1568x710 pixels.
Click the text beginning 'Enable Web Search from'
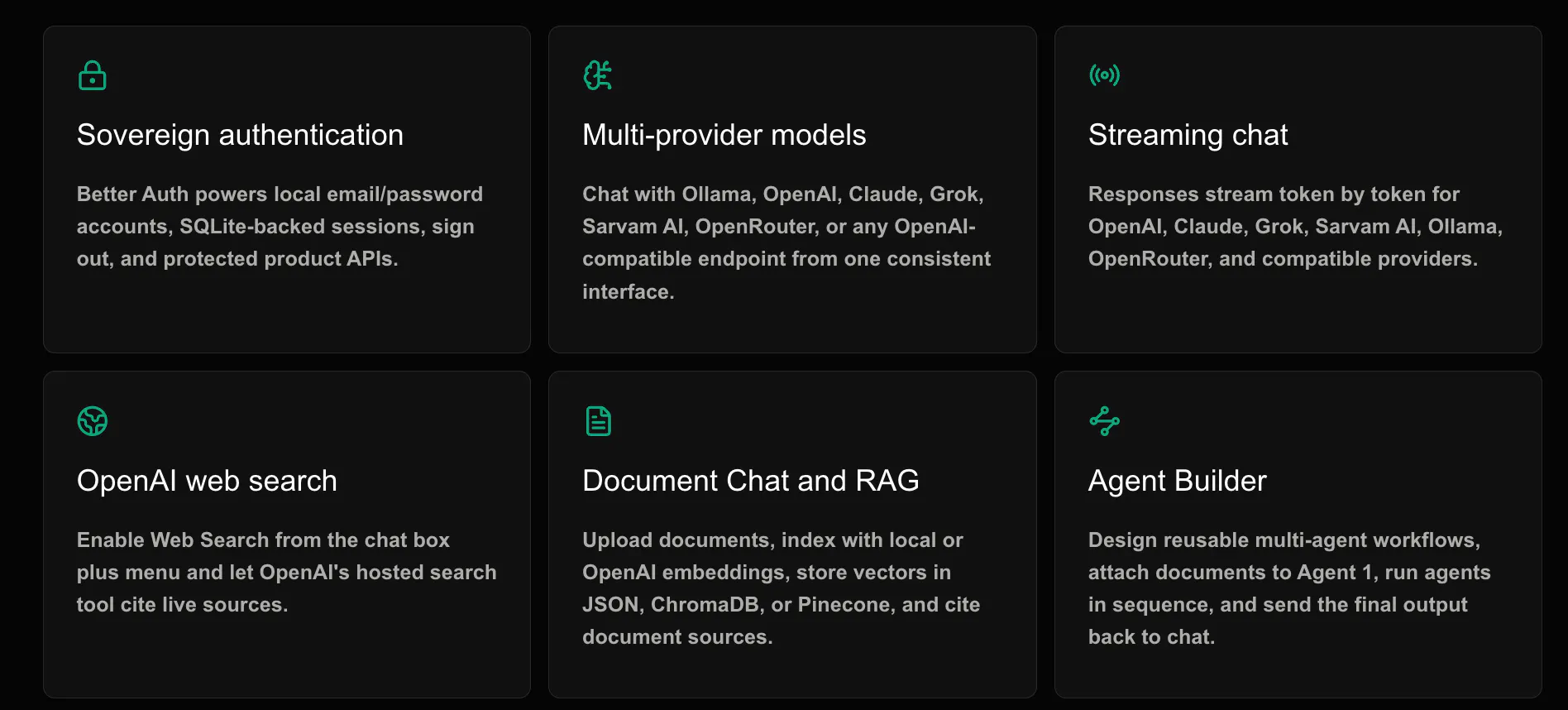[286, 573]
